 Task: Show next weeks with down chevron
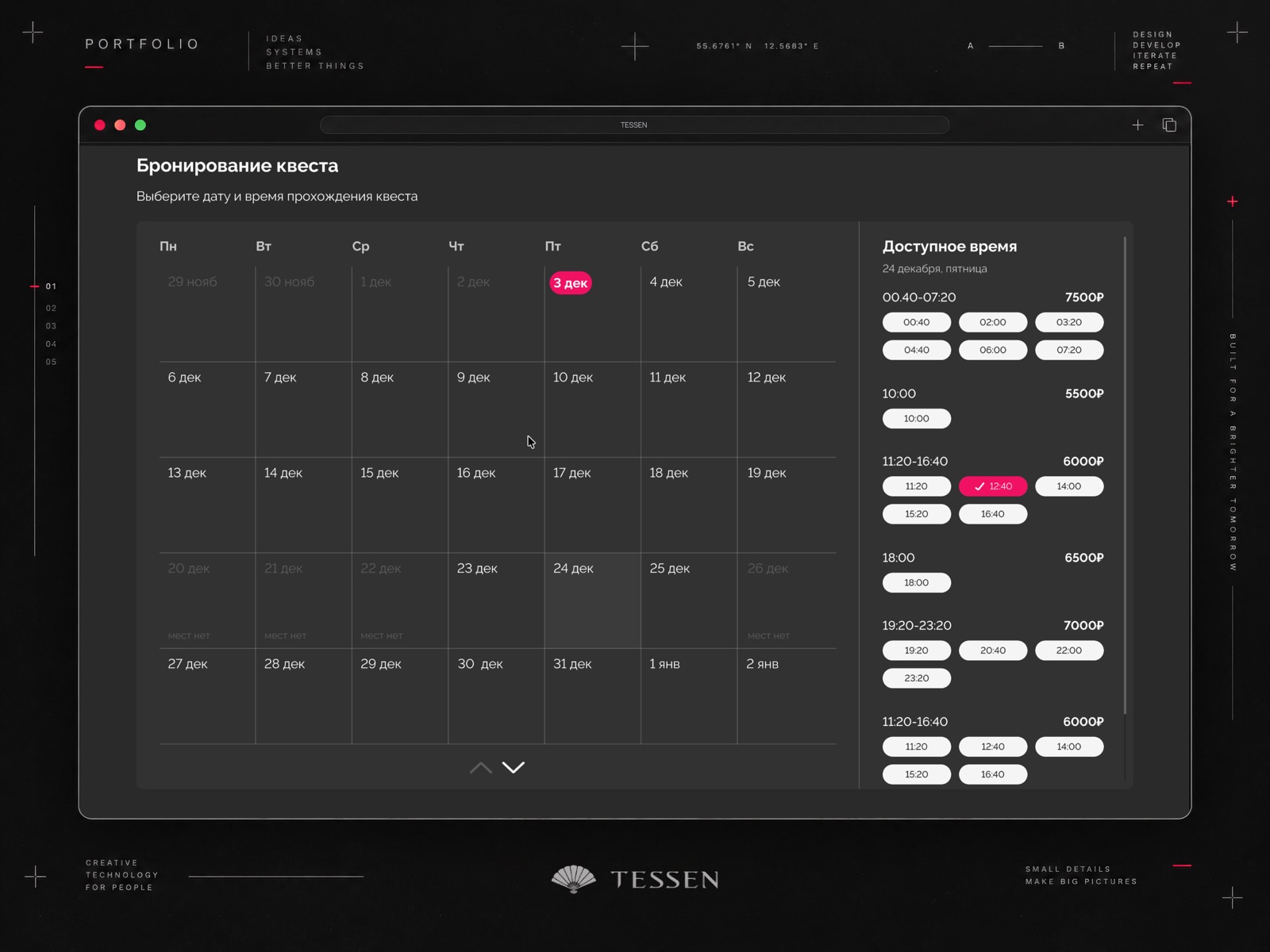(x=514, y=767)
